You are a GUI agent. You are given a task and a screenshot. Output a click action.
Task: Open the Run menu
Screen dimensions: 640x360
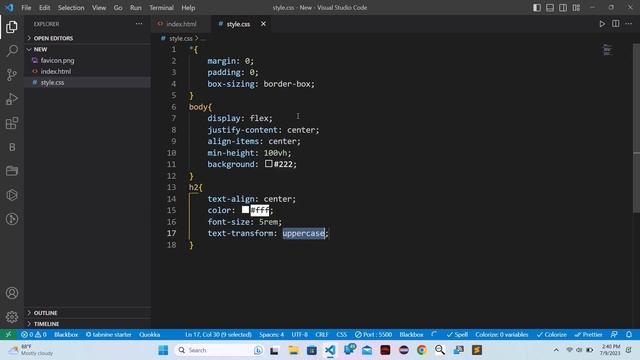[x=136, y=7]
